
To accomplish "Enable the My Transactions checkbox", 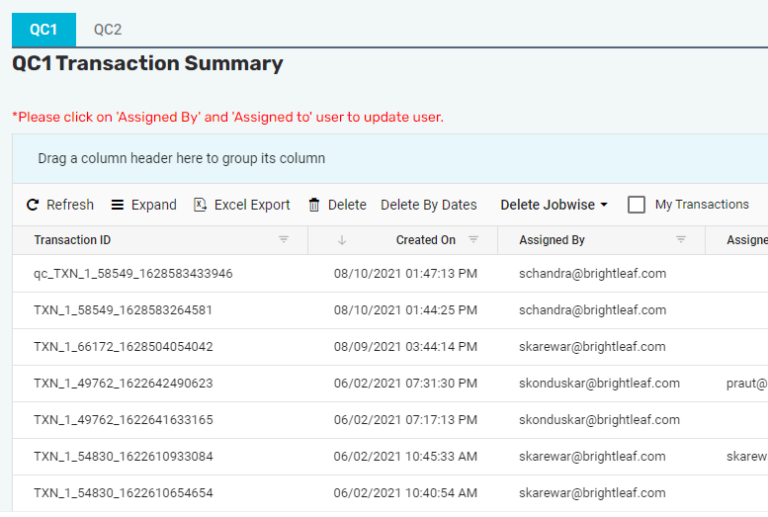I will (636, 205).
